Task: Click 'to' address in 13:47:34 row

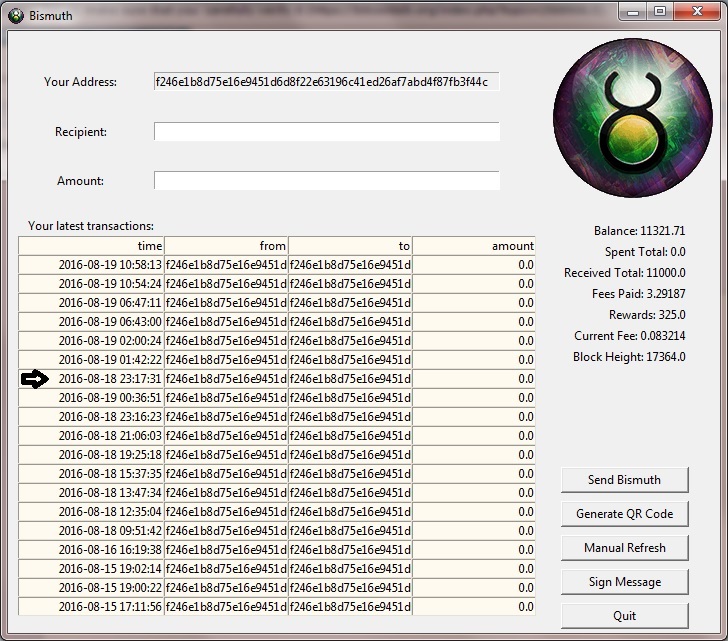Action: pyautogui.click(x=350, y=492)
